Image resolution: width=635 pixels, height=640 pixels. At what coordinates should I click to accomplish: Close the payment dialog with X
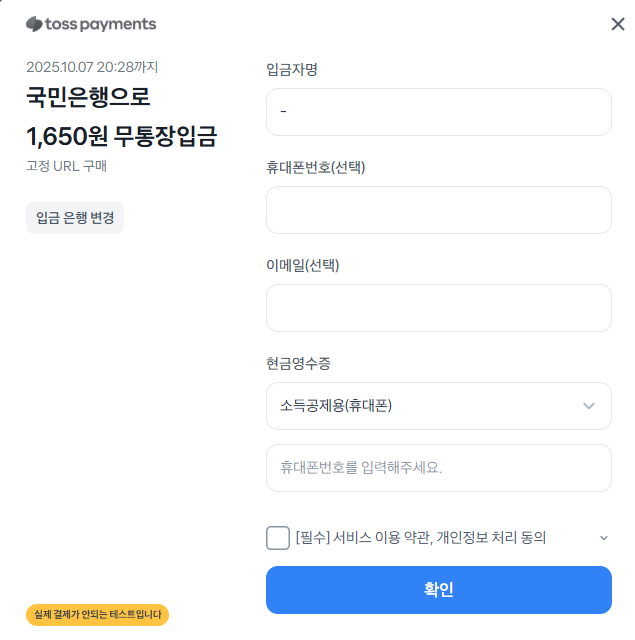618,24
